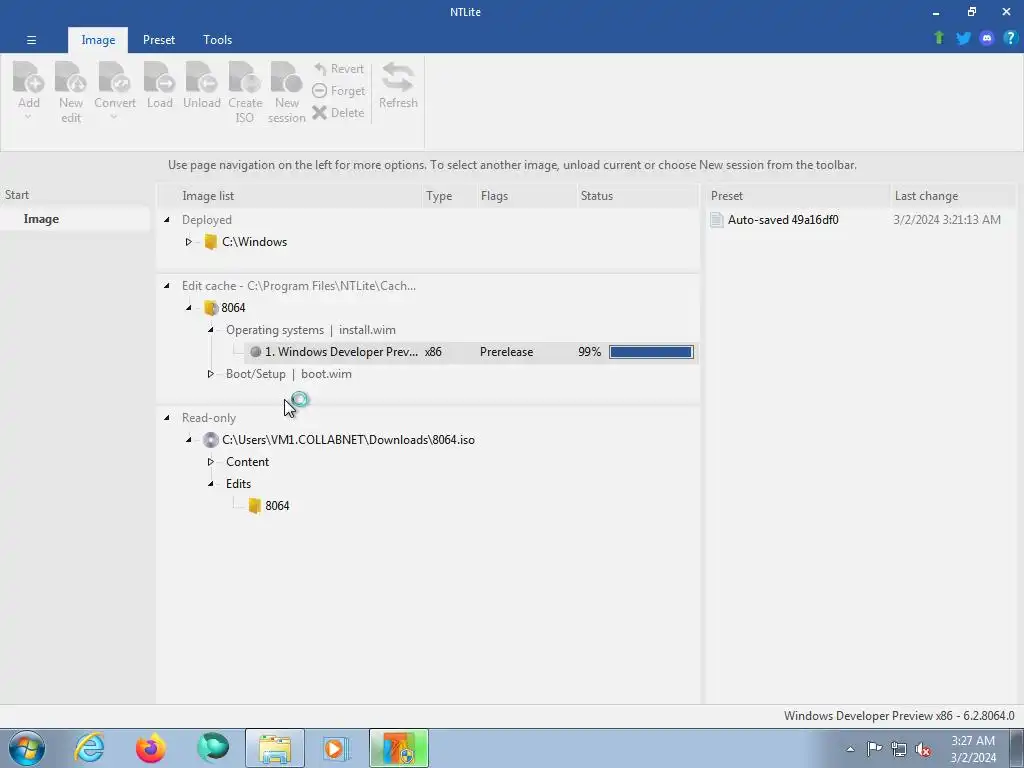
Task: Collapse the 8064 node under Edit cache
Action: (188, 308)
